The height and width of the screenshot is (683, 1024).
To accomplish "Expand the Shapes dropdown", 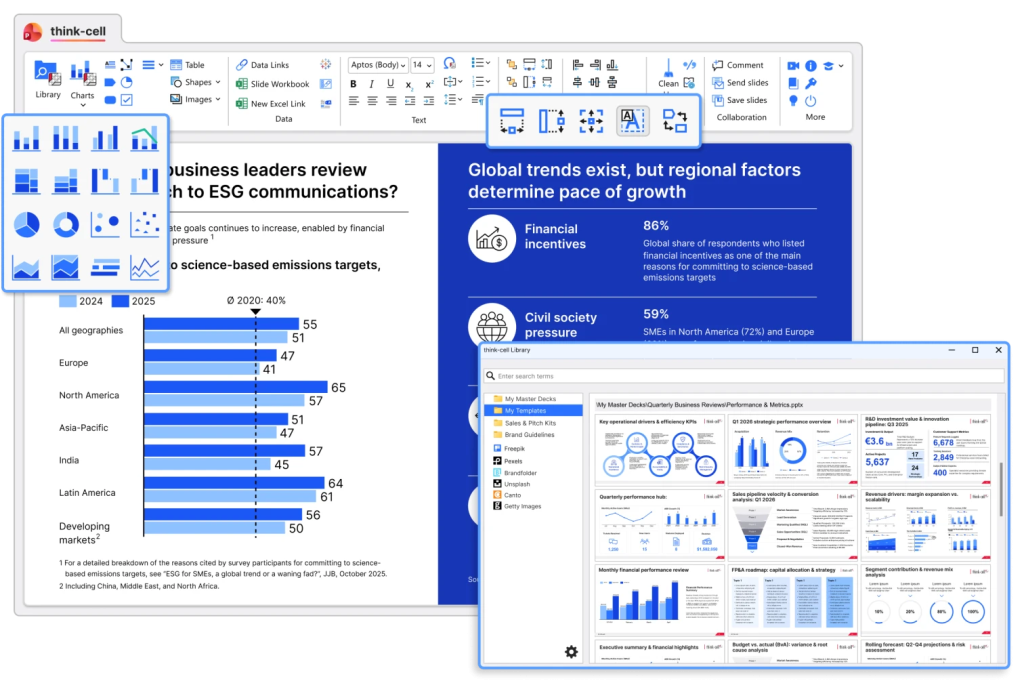I will point(196,82).
